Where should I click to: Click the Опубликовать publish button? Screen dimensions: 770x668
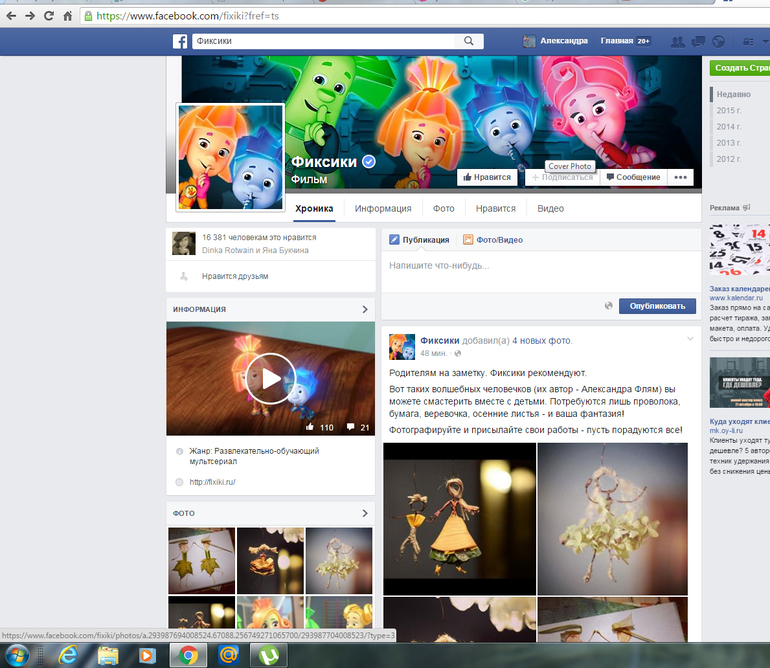pyautogui.click(x=657, y=306)
